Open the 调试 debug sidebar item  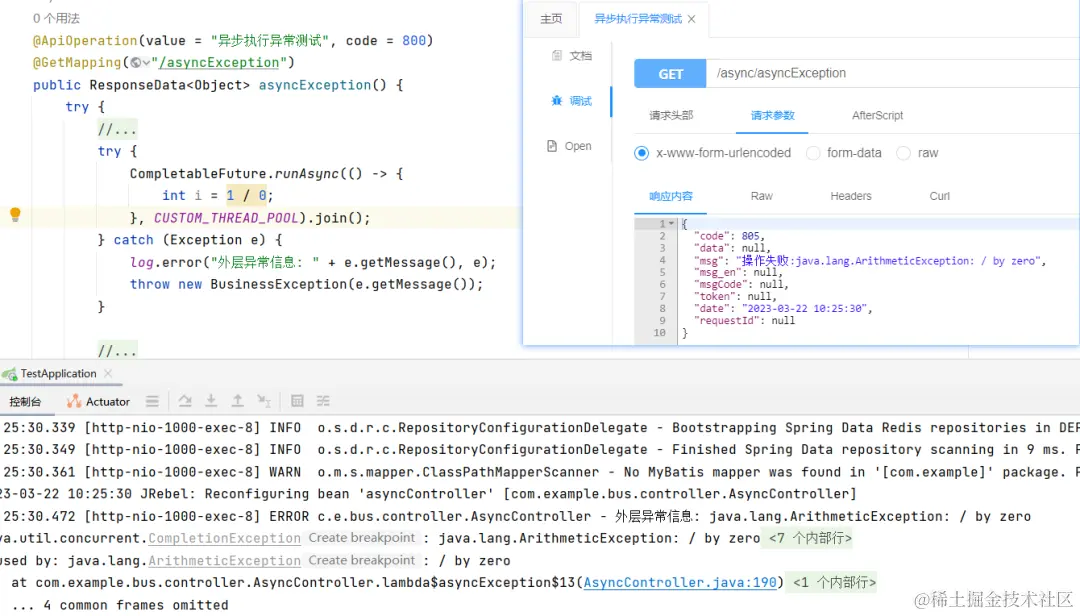point(572,101)
